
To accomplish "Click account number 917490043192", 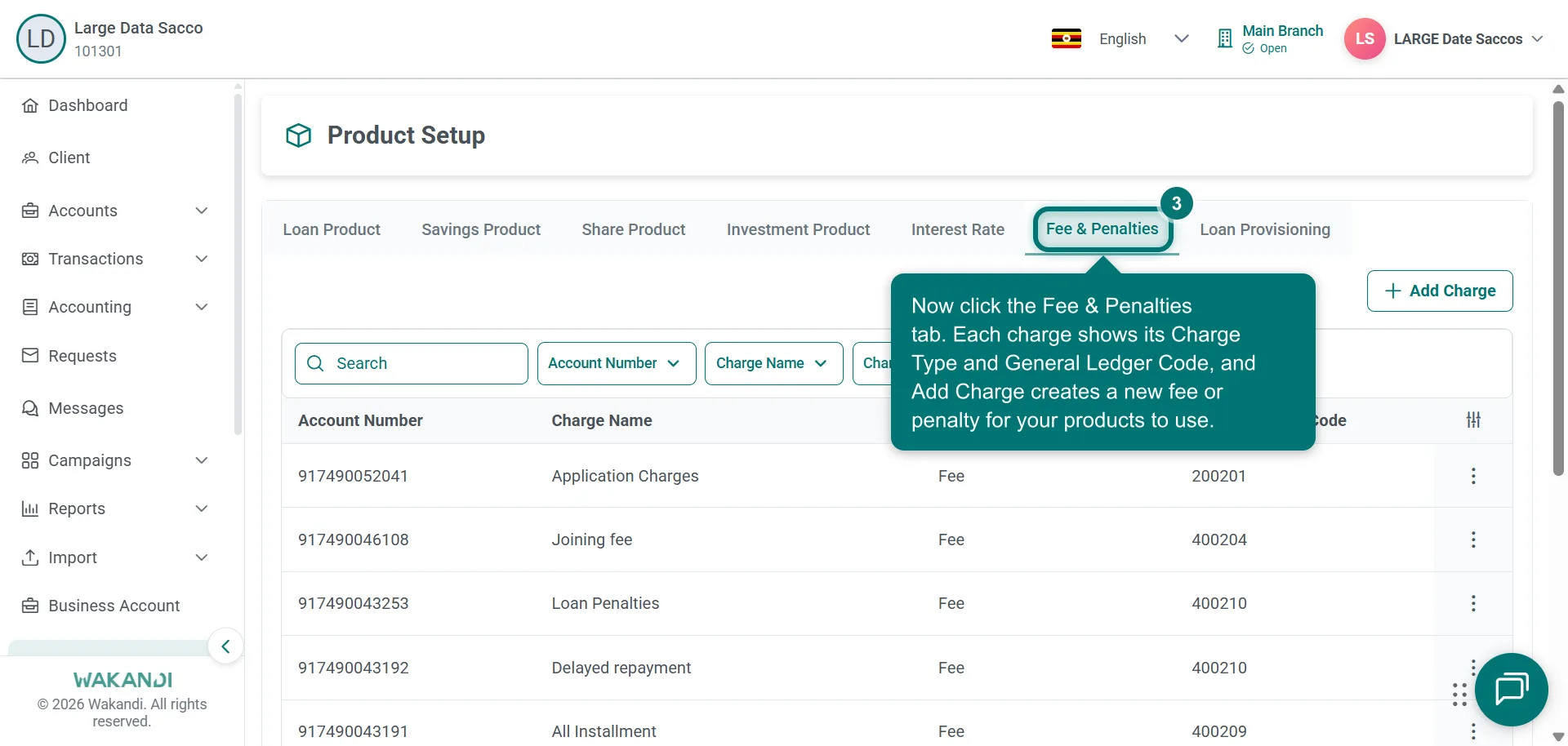I will (354, 668).
